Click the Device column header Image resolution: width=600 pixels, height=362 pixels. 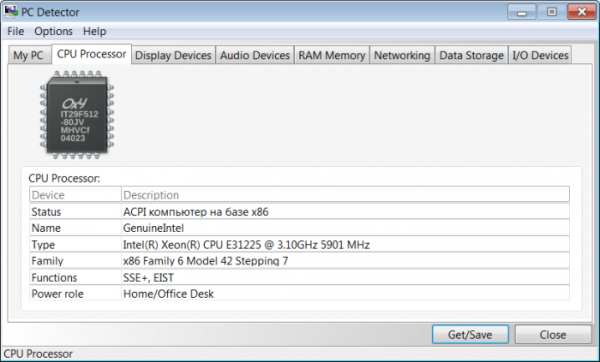point(75,195)
